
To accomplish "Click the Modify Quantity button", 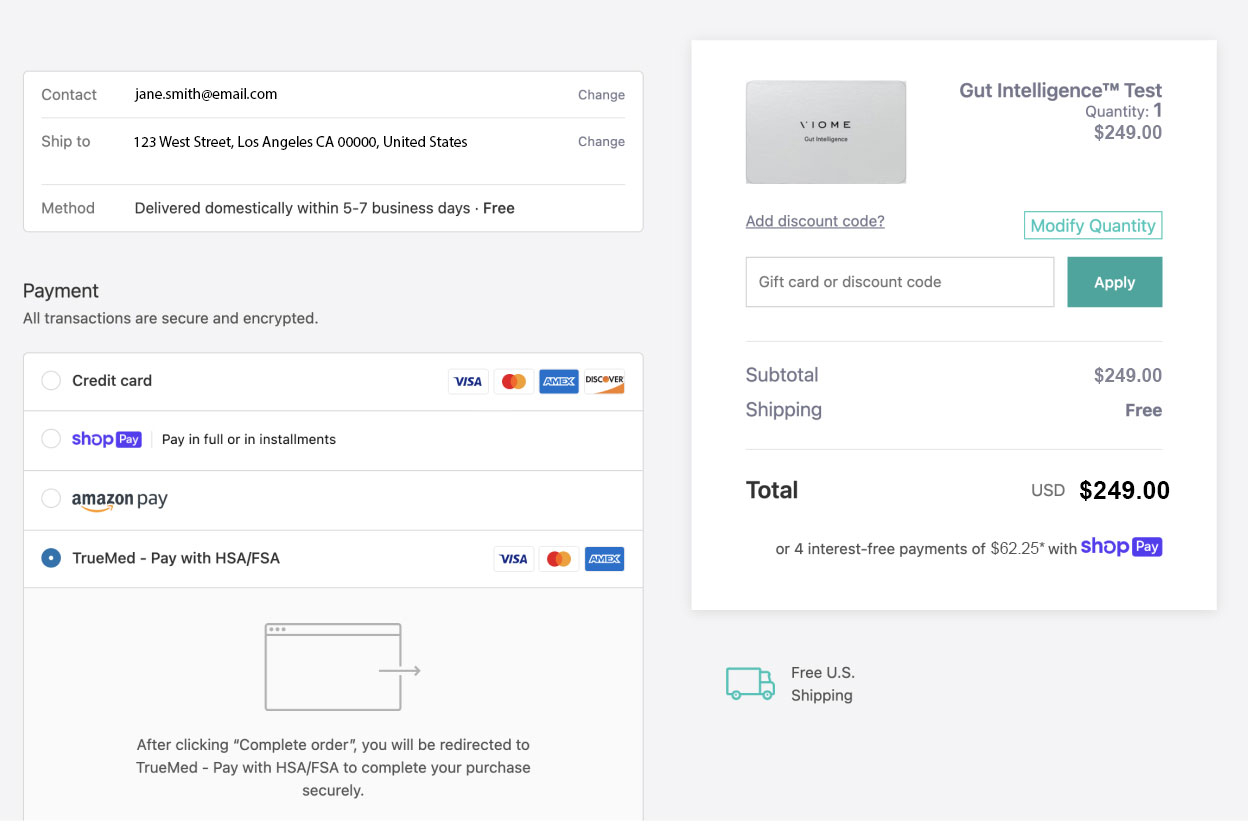I will coord(1093,226).
